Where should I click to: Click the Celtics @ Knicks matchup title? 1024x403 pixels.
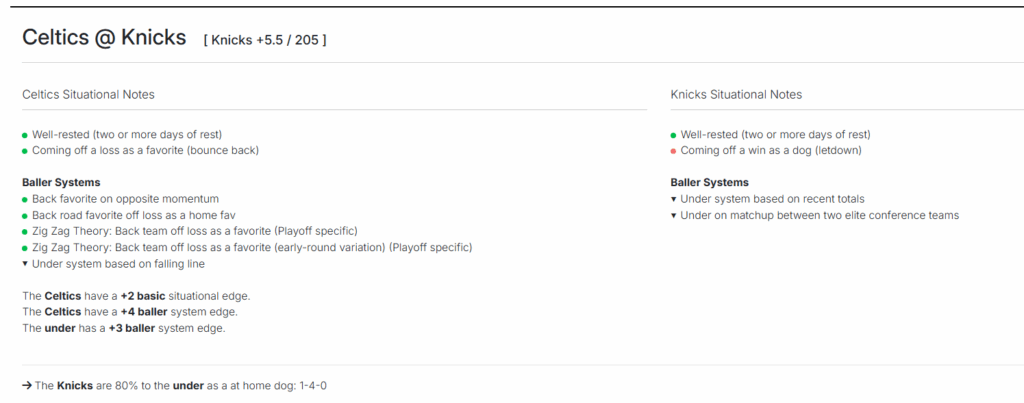point(104,38)
